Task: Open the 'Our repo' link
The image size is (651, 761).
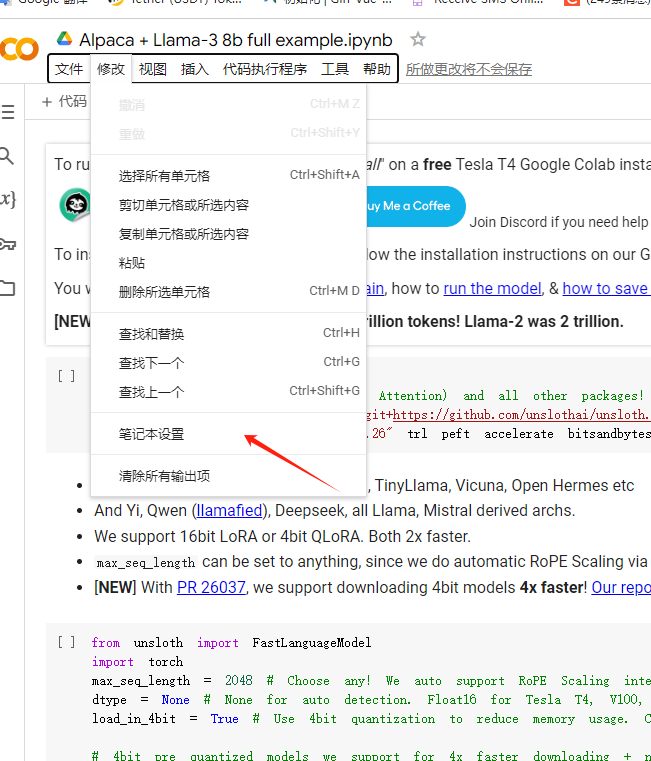Action: click(x=621, y=588)
